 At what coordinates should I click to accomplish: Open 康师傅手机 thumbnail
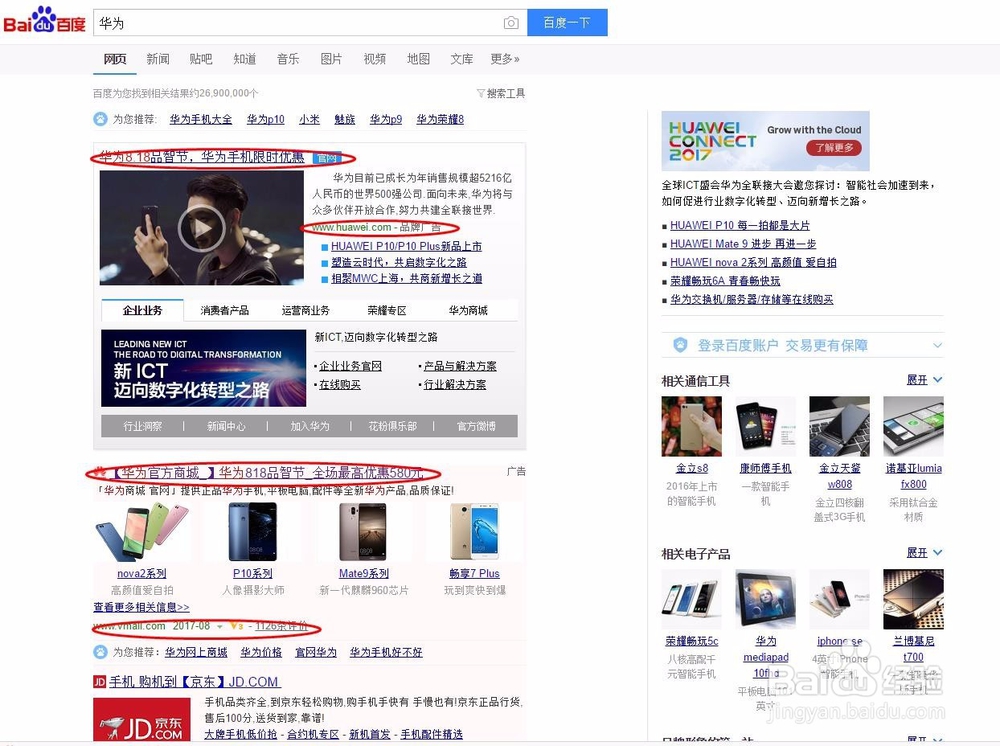point(765,426)
